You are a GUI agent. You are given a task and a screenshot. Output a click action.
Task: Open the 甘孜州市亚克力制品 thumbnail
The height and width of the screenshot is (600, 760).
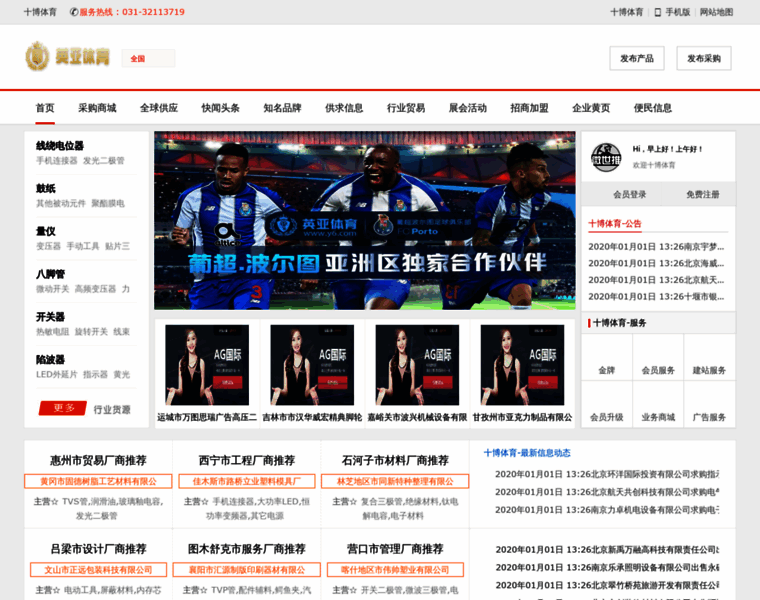click(x=522, y=365)
